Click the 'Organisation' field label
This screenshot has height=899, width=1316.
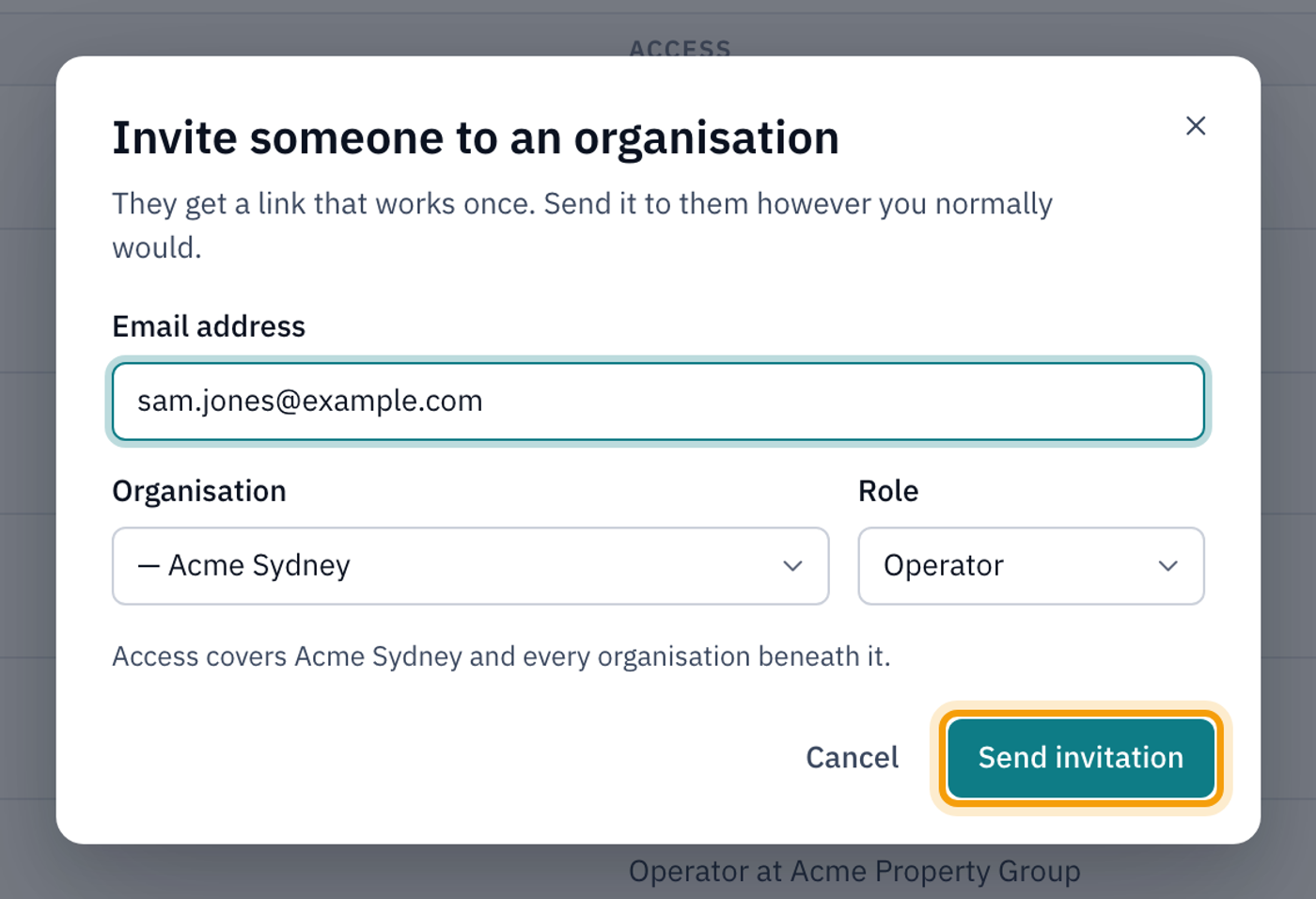199,491
